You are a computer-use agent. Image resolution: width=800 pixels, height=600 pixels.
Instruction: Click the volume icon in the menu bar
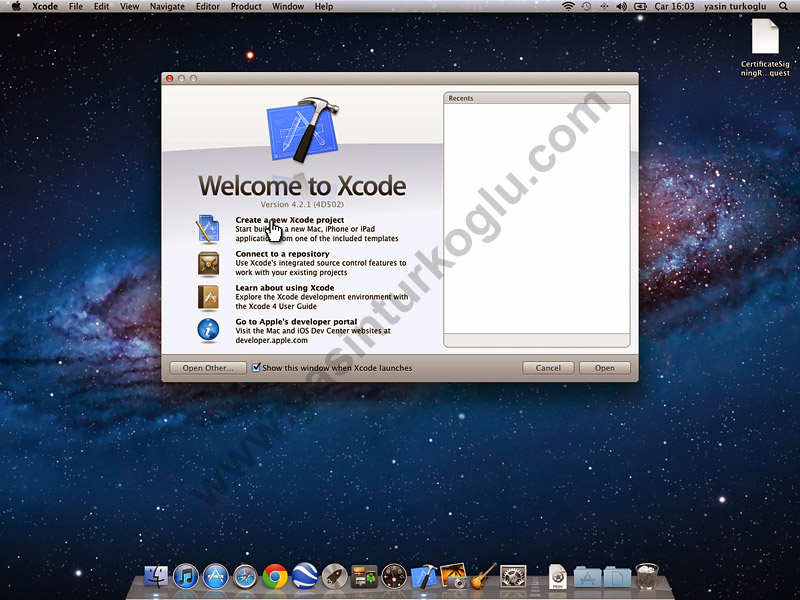tap(621, 6)
